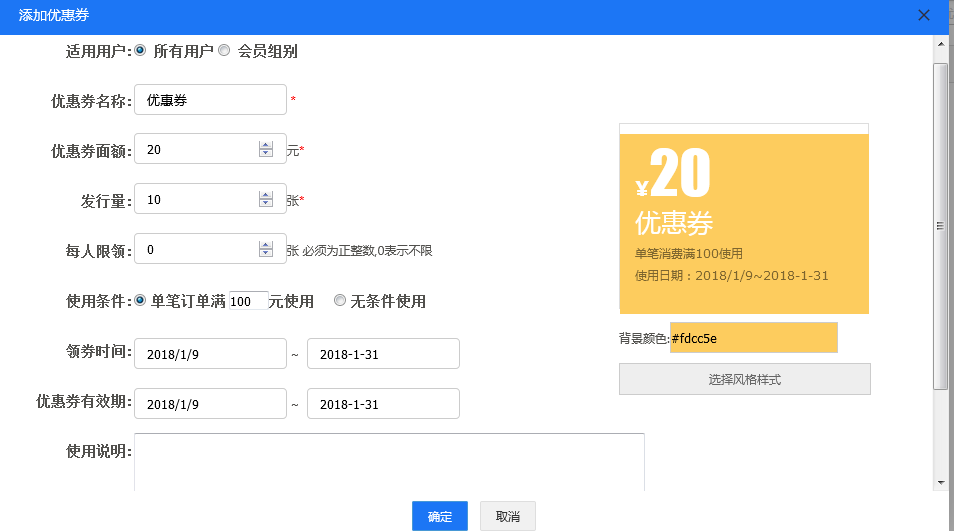The width and height of the screenshot is (954, 531).
Task: Click 领券时间 start date field
Action: click(x=210, y=354)
